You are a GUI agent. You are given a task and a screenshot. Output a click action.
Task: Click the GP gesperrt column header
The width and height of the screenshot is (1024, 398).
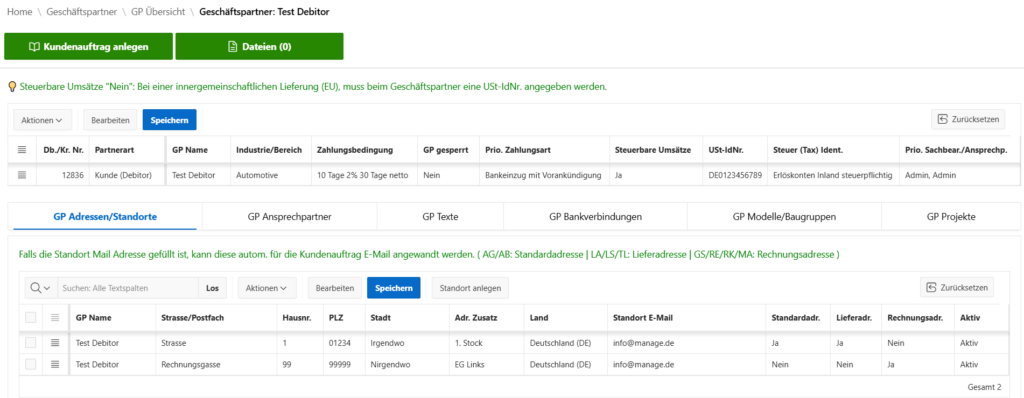445,150
